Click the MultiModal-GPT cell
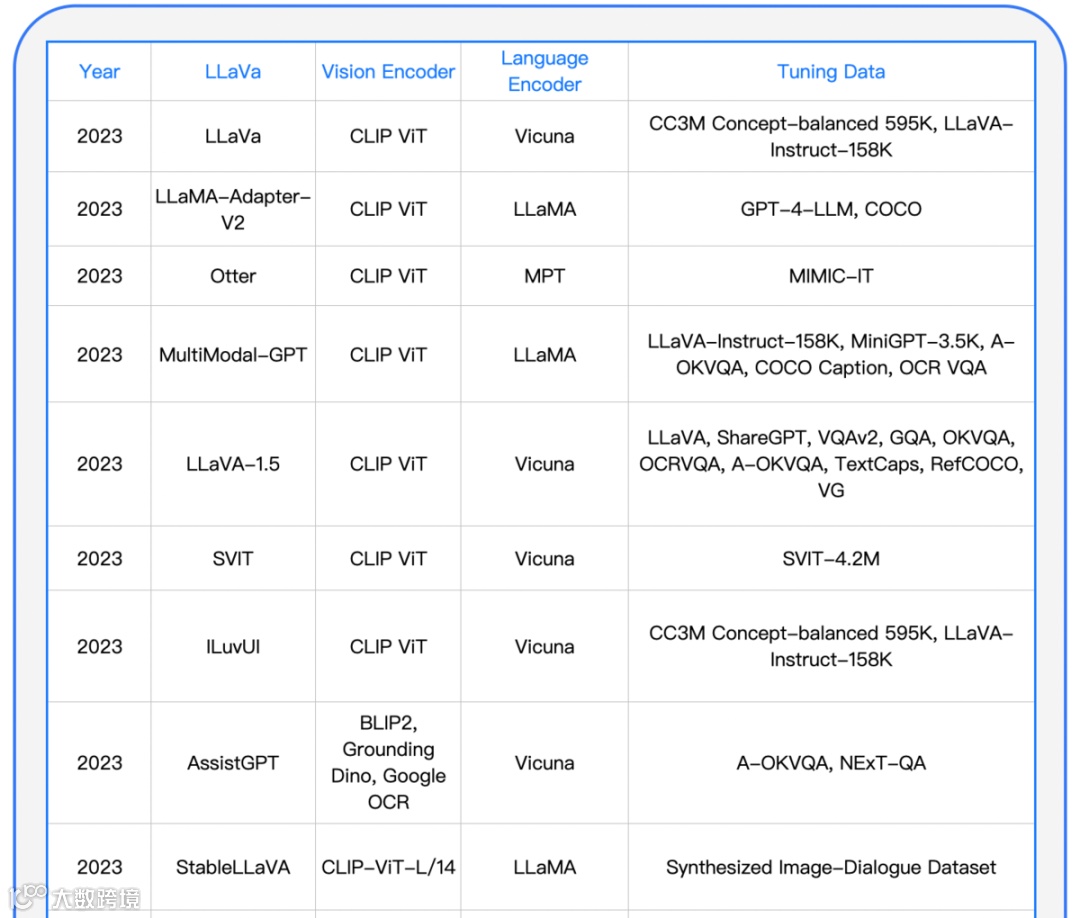Image resolution: width=1080 pixels, height=918 pixels. coord(233,355)
